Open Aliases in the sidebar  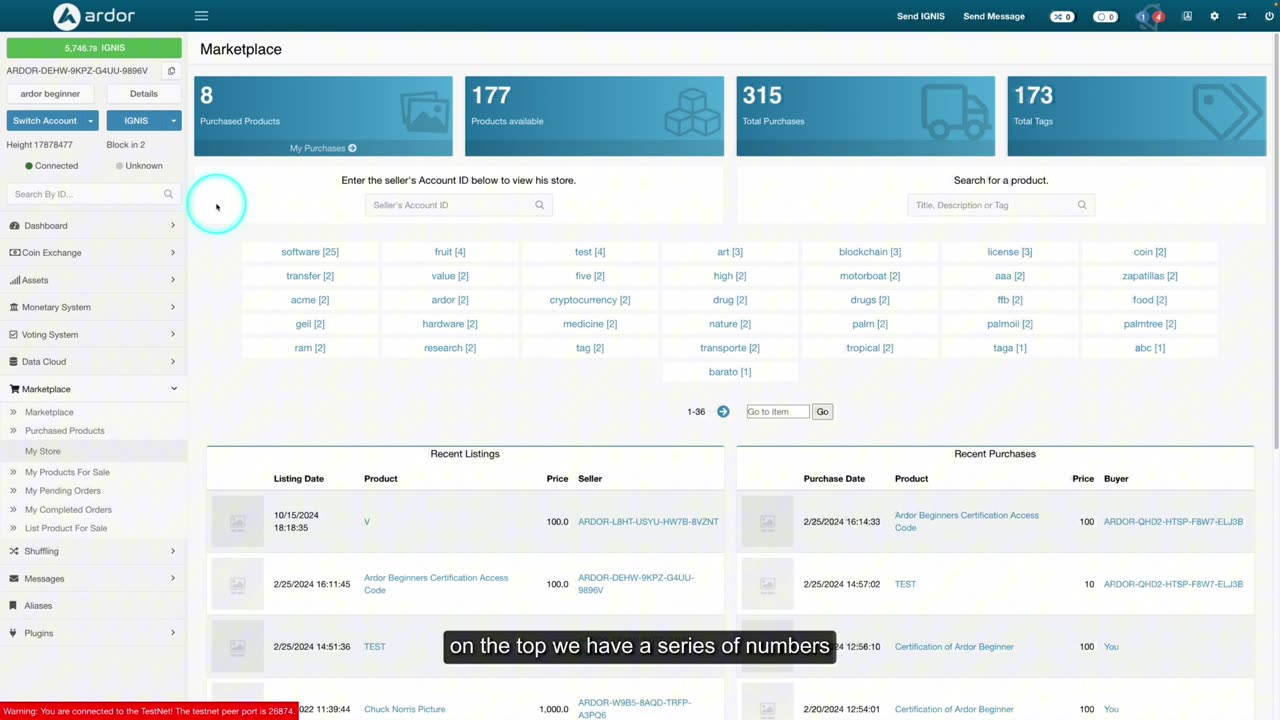point(93,606)
